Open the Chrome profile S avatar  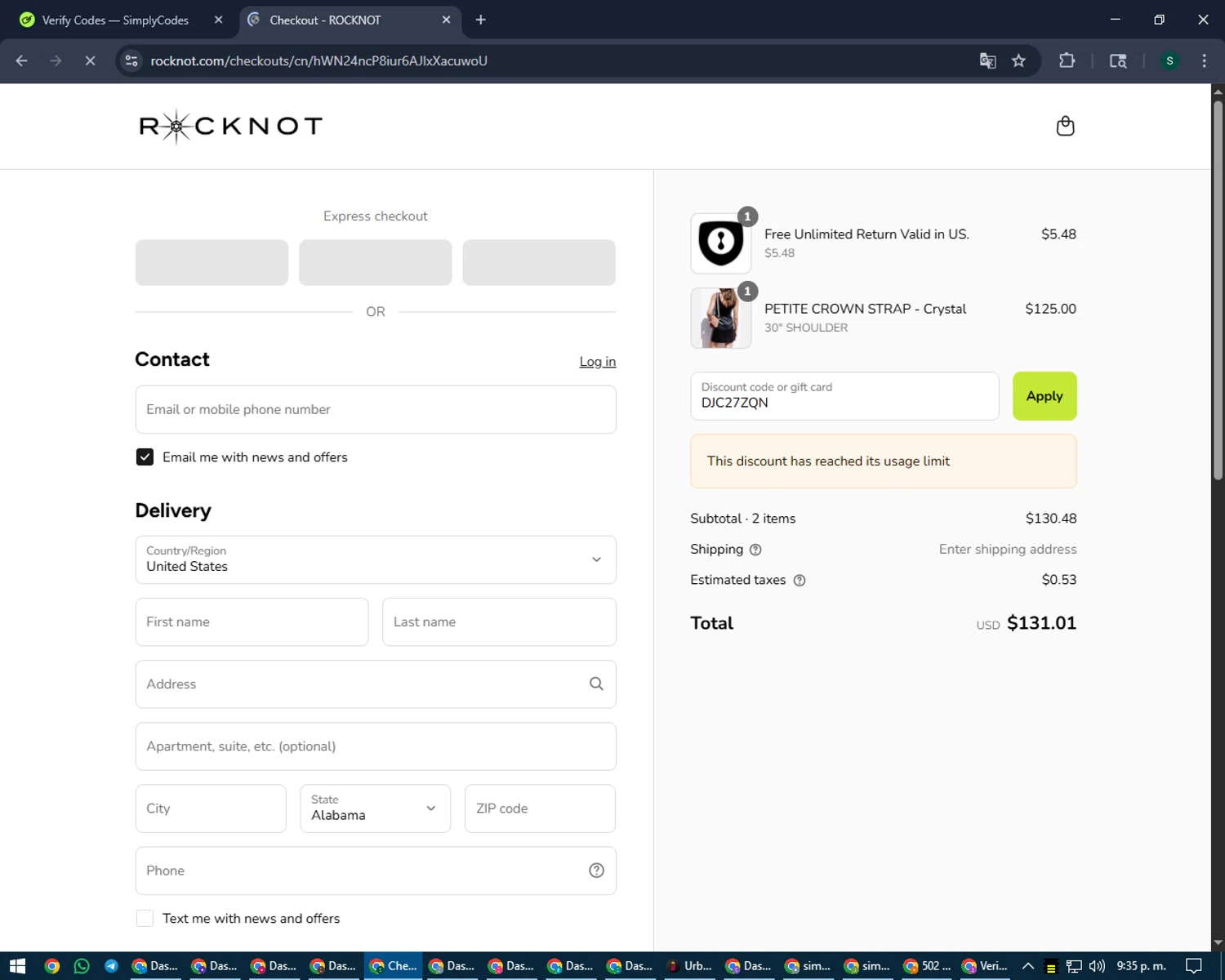tap(1169, 60)
